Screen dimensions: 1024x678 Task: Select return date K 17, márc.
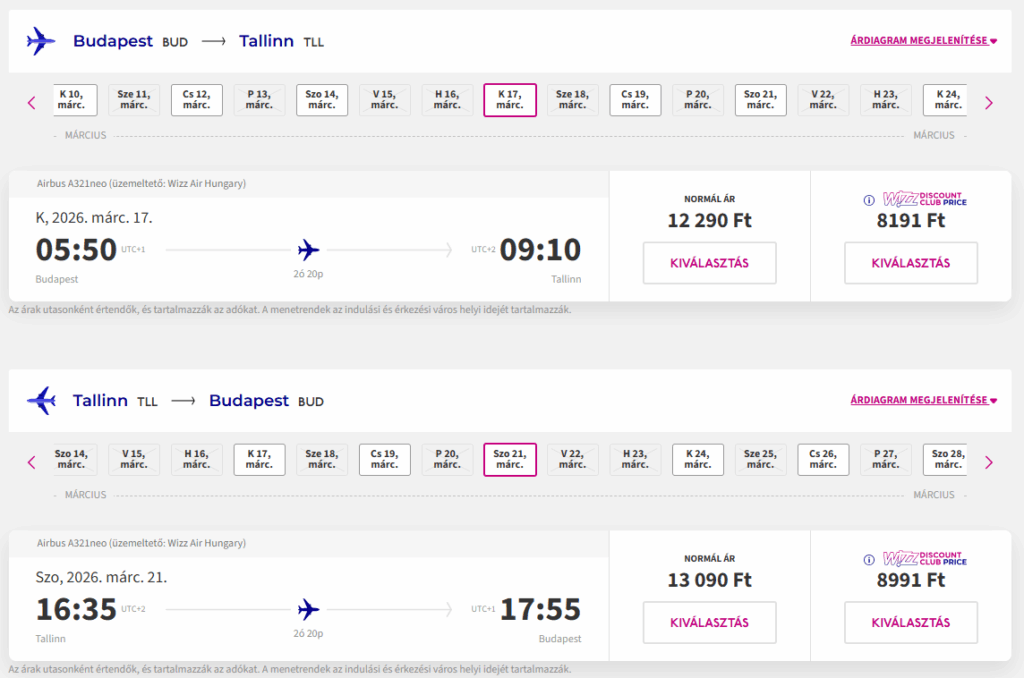click(x=259, y=460)
